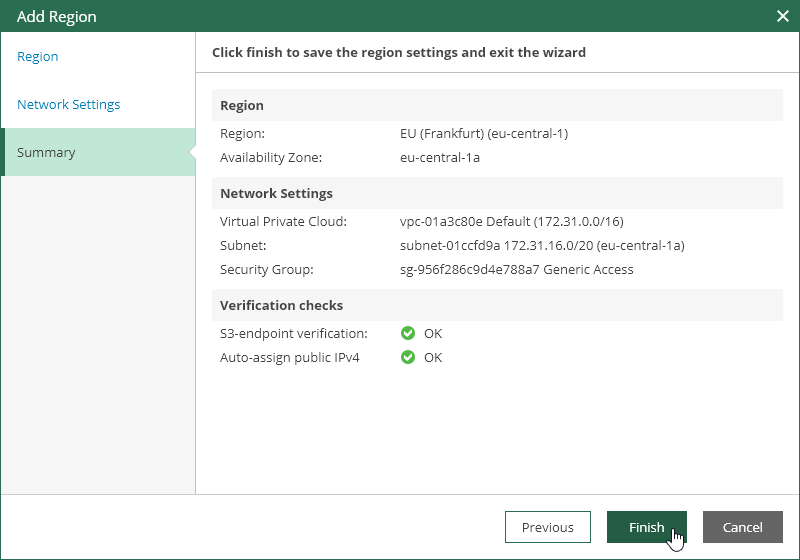Click the subnet-01ccfd9a subnet value

click(x=542, y=245)
